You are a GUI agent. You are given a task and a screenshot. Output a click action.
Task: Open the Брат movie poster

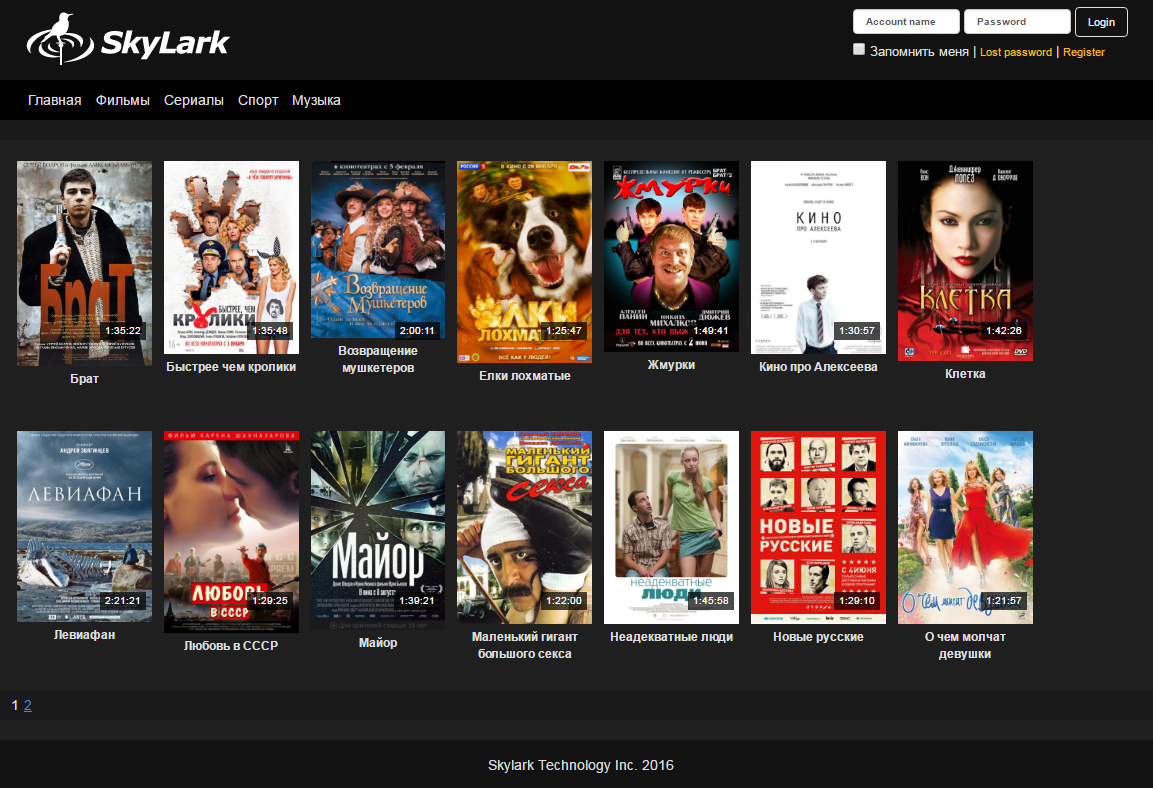click(x=85, y=263)
